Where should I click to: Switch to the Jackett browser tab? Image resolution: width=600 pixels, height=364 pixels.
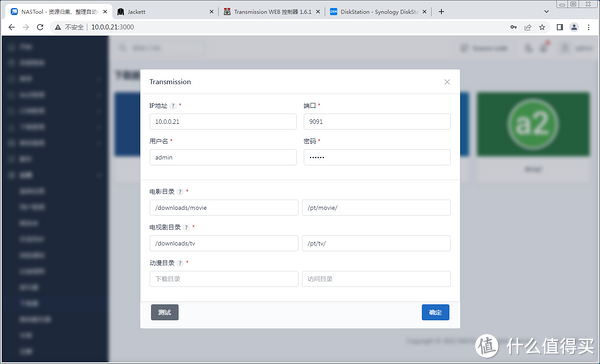[x=165, y=12]
